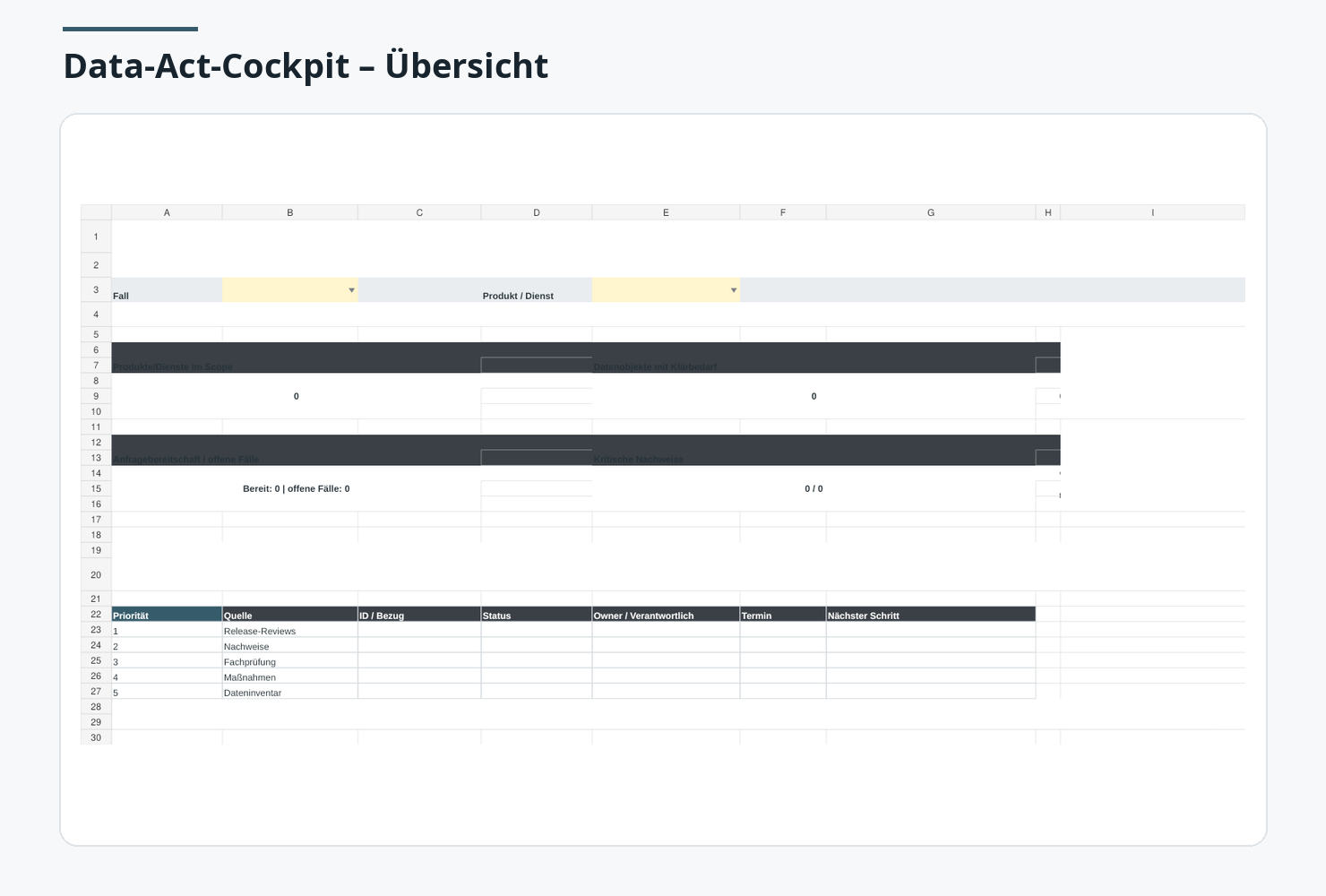Click the 'ID / Bezug' table header
Screen dimensions: 1326x896
point(419,614)
